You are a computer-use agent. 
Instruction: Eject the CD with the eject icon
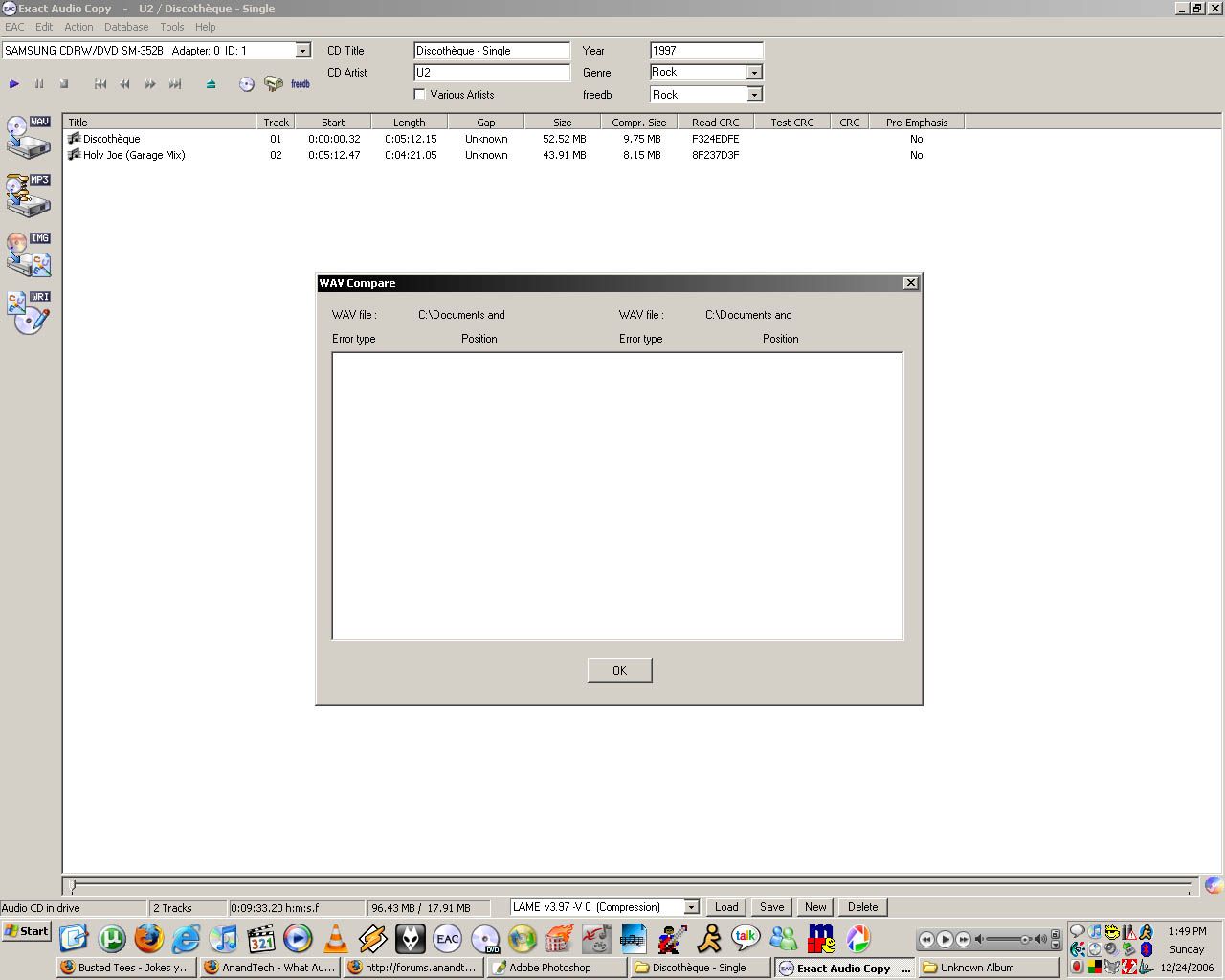(x=211, y=84)
